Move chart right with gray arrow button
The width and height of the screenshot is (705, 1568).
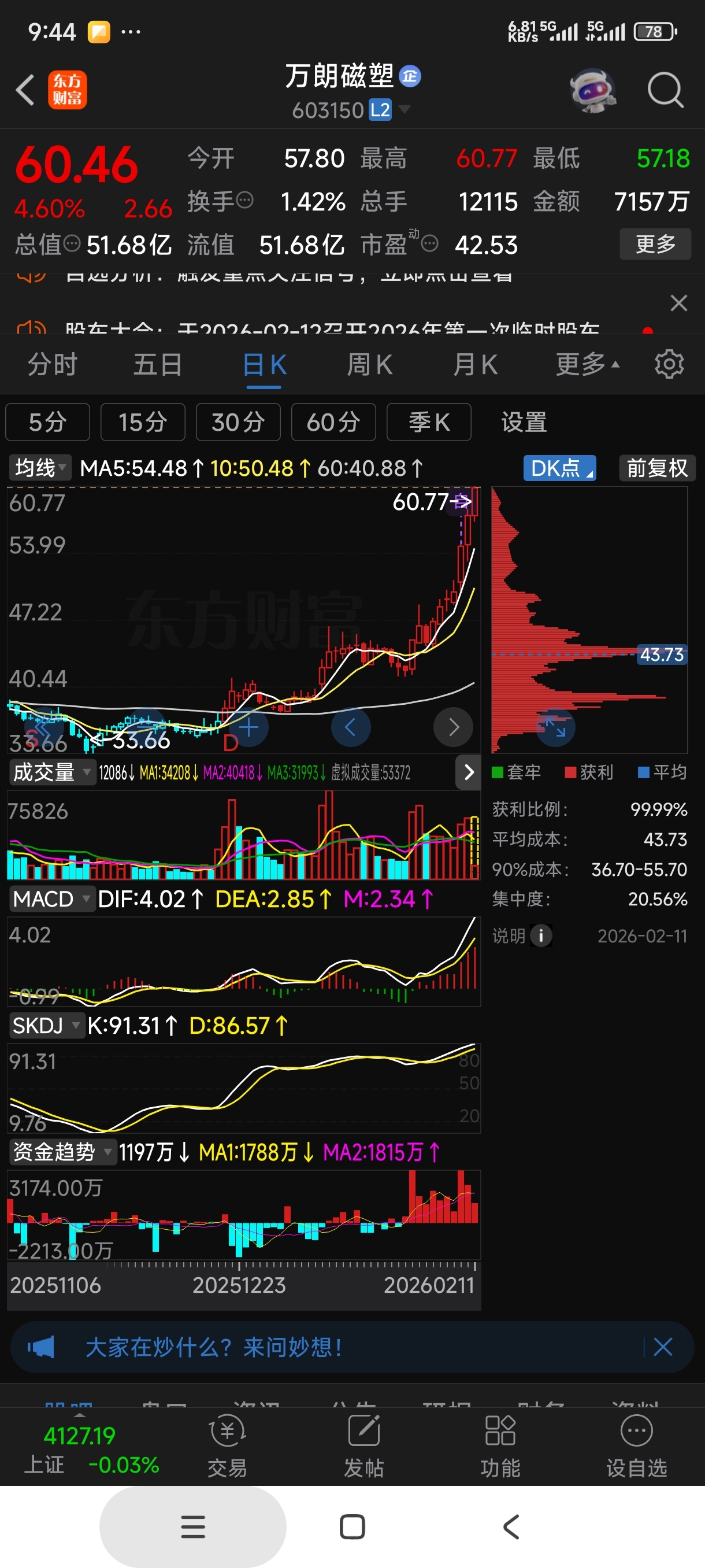coord(453,727)
